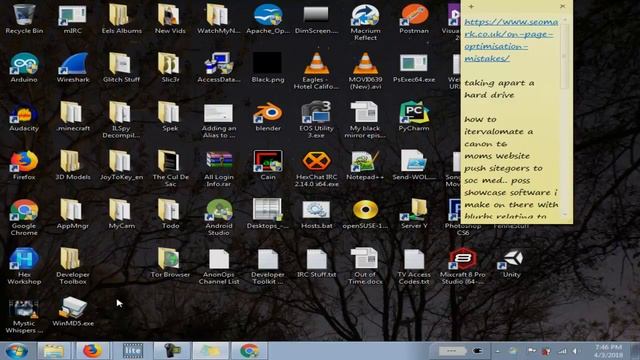Select the IRC Stuff.txt file
This screenshot has height=360, width=640.
(316, 263)
